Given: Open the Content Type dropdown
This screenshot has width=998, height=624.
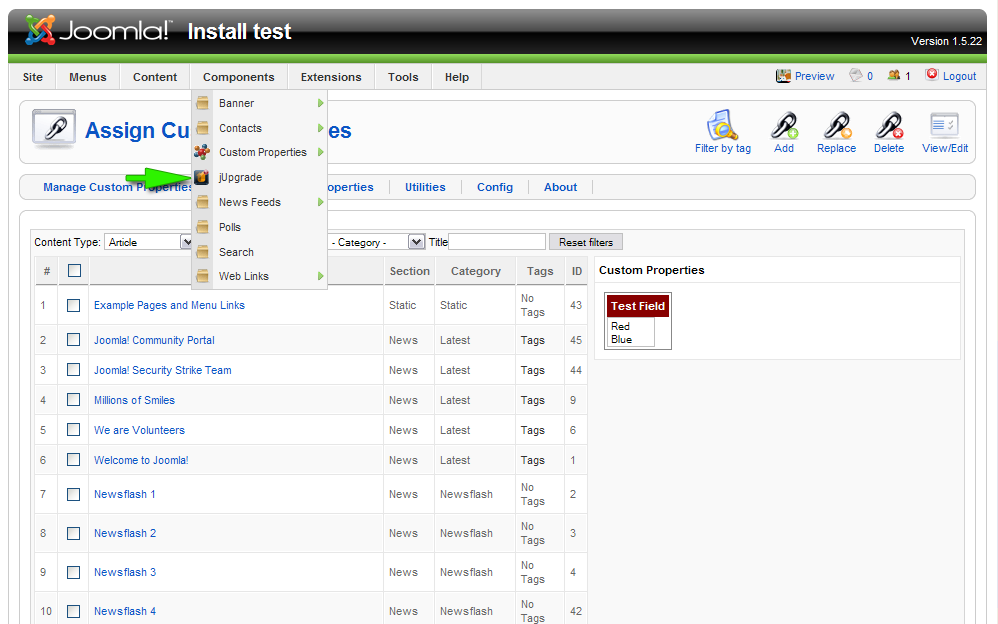Looking at the screenshot, I should [148, 242].
